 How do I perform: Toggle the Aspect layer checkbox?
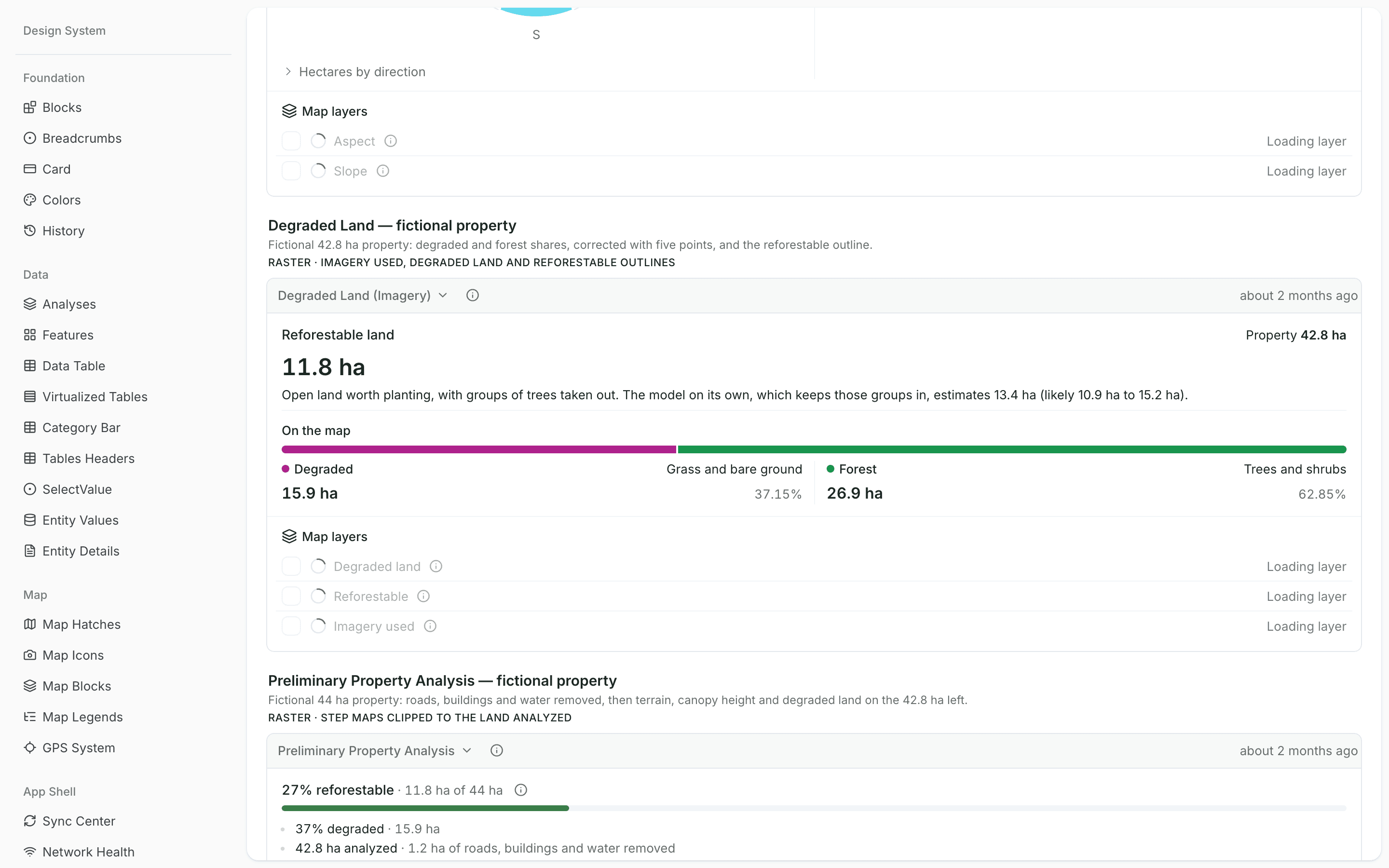tap(291, 141)
